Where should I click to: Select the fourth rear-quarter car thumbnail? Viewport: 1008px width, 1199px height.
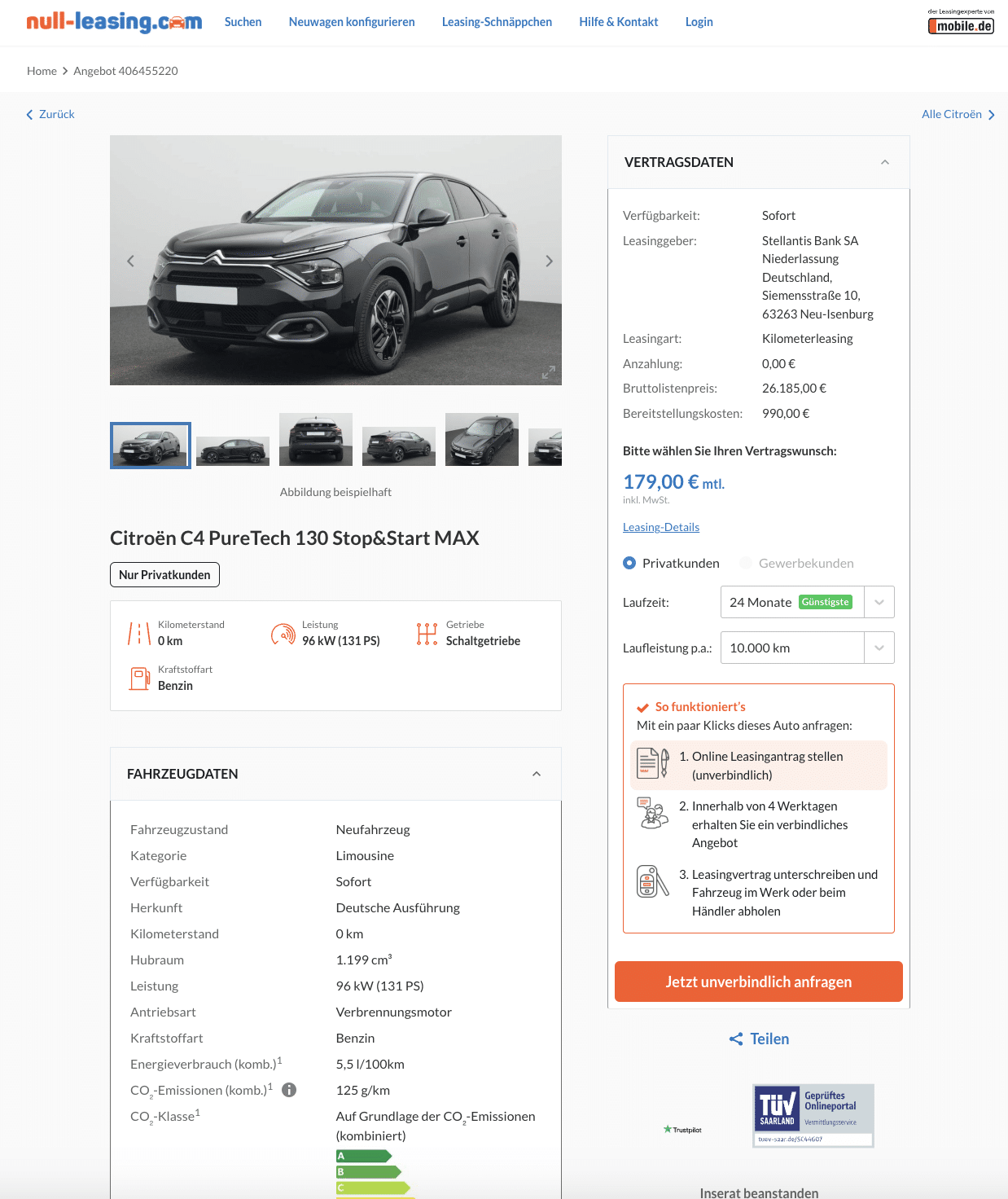[399, 446]
